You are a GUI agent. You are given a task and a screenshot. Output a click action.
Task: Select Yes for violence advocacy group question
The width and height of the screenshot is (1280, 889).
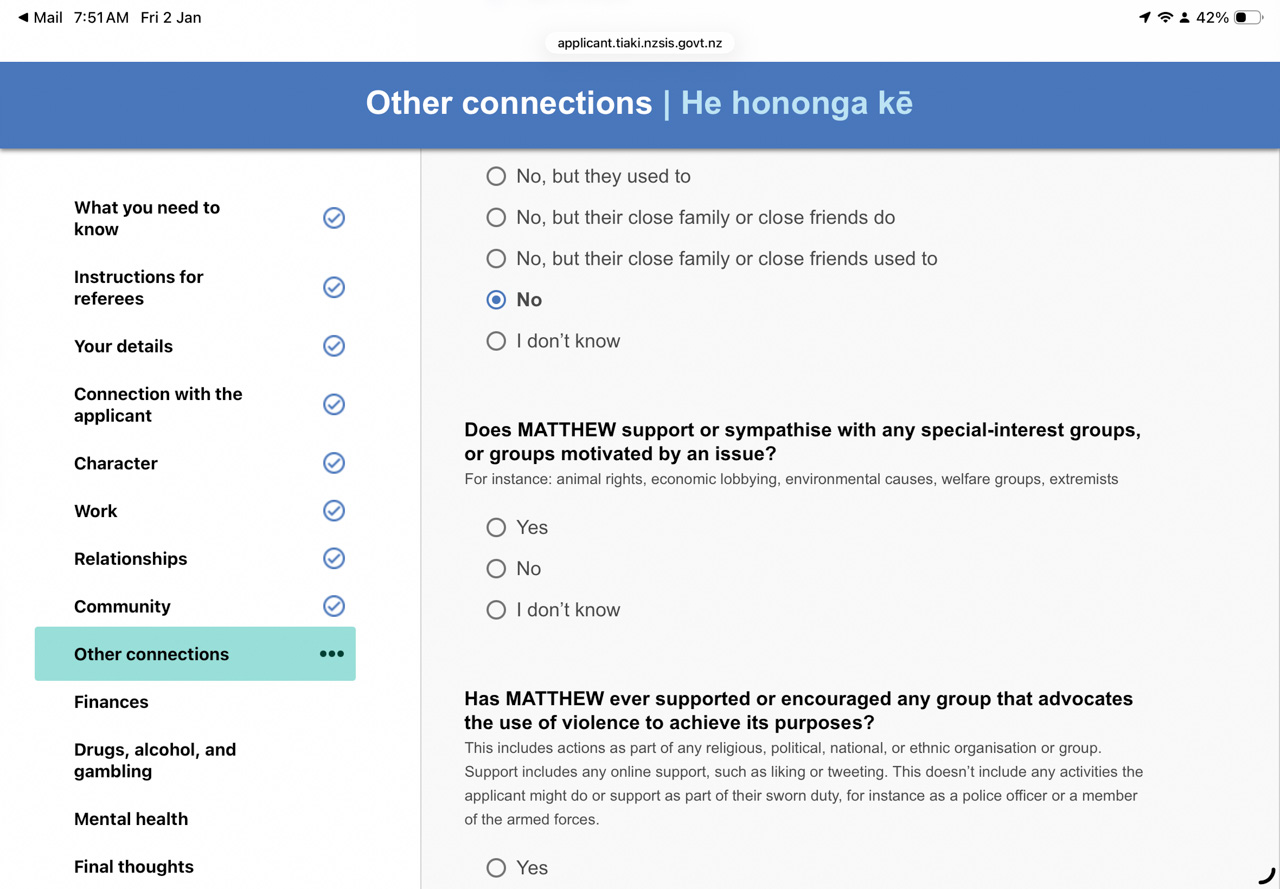click(496, 868)
